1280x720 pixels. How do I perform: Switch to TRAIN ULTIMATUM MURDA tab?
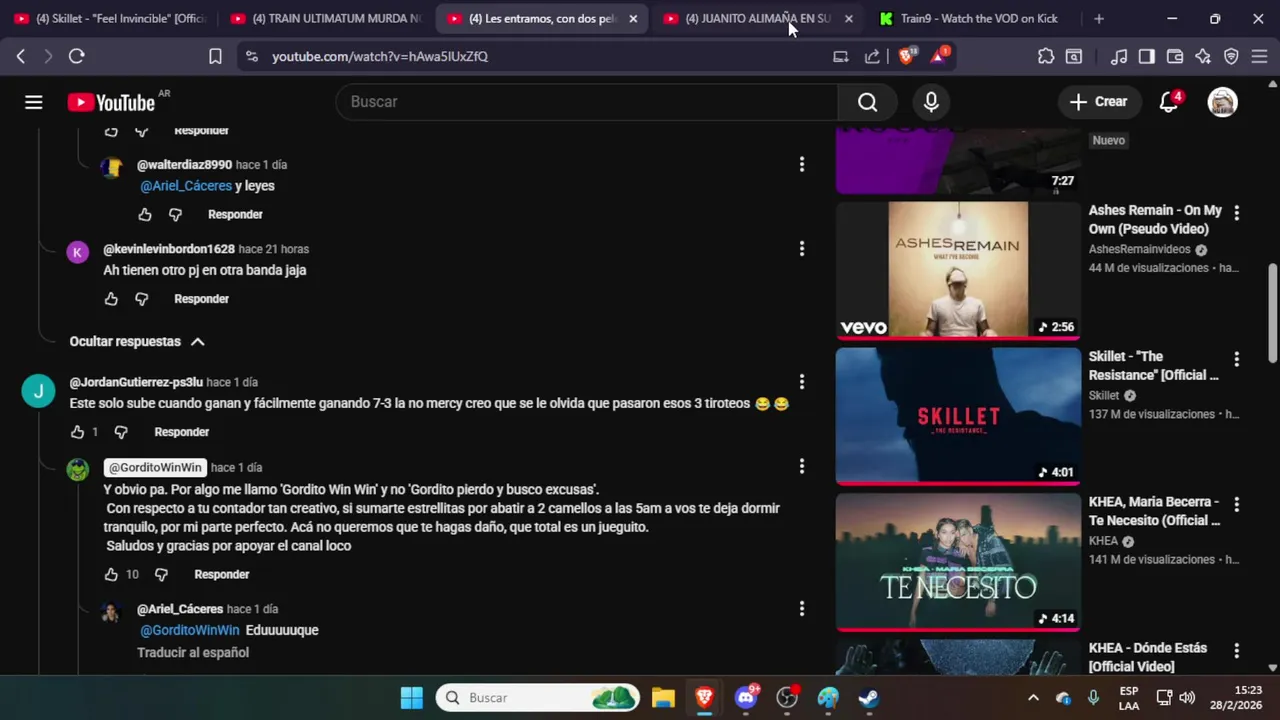(326, 18)
